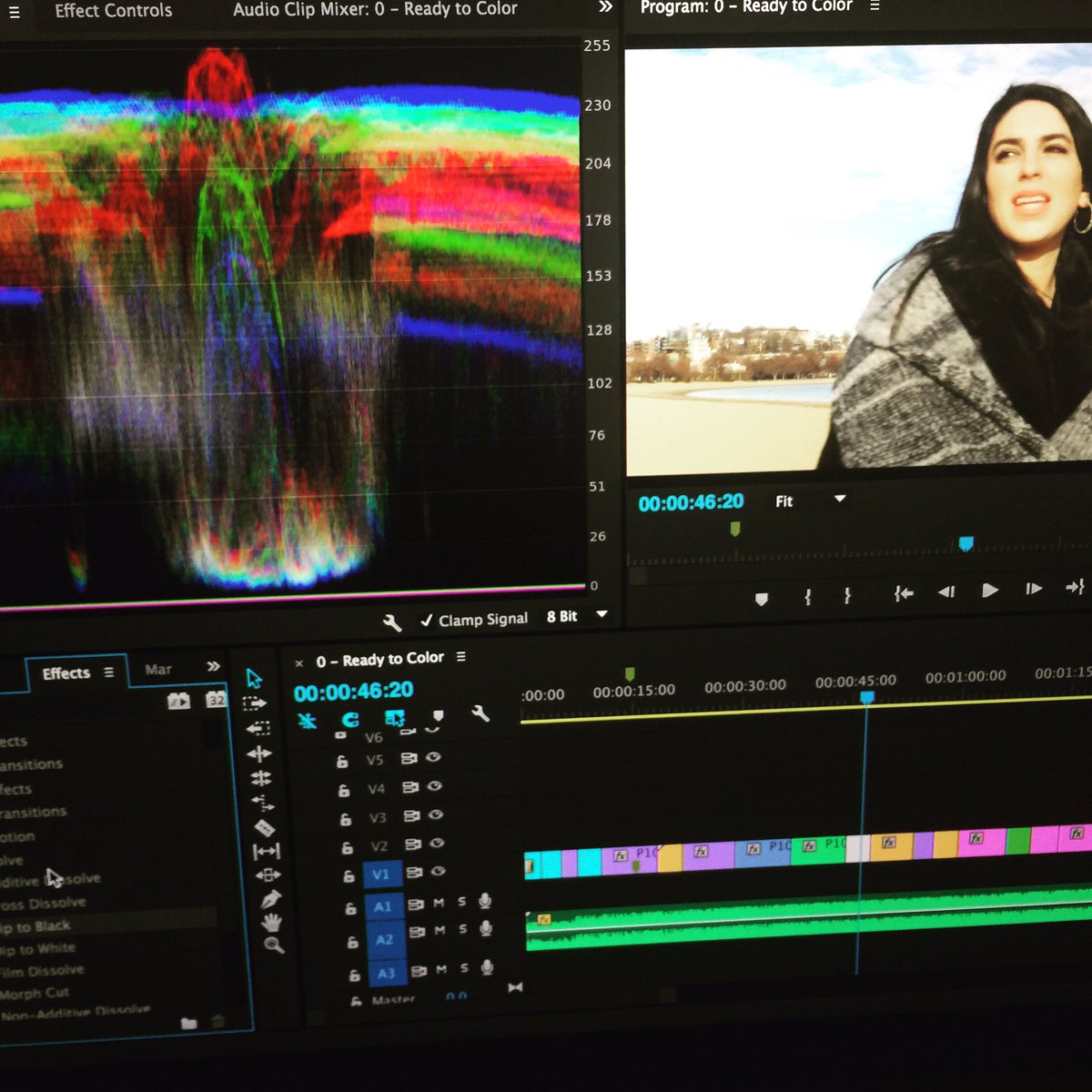Go to Out point

[x=1075, y=587]
